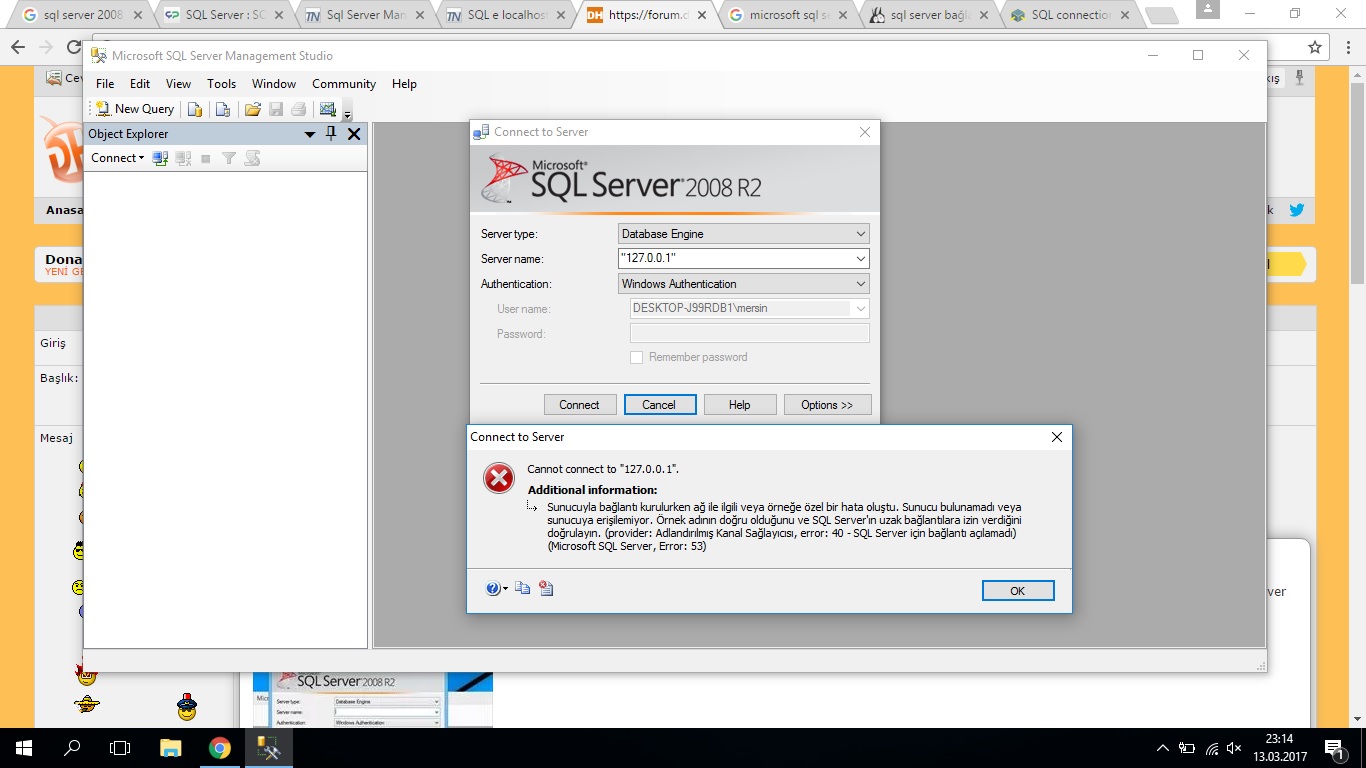
Task: Open the Help menu in SSMS
Action: pos(404,84)
